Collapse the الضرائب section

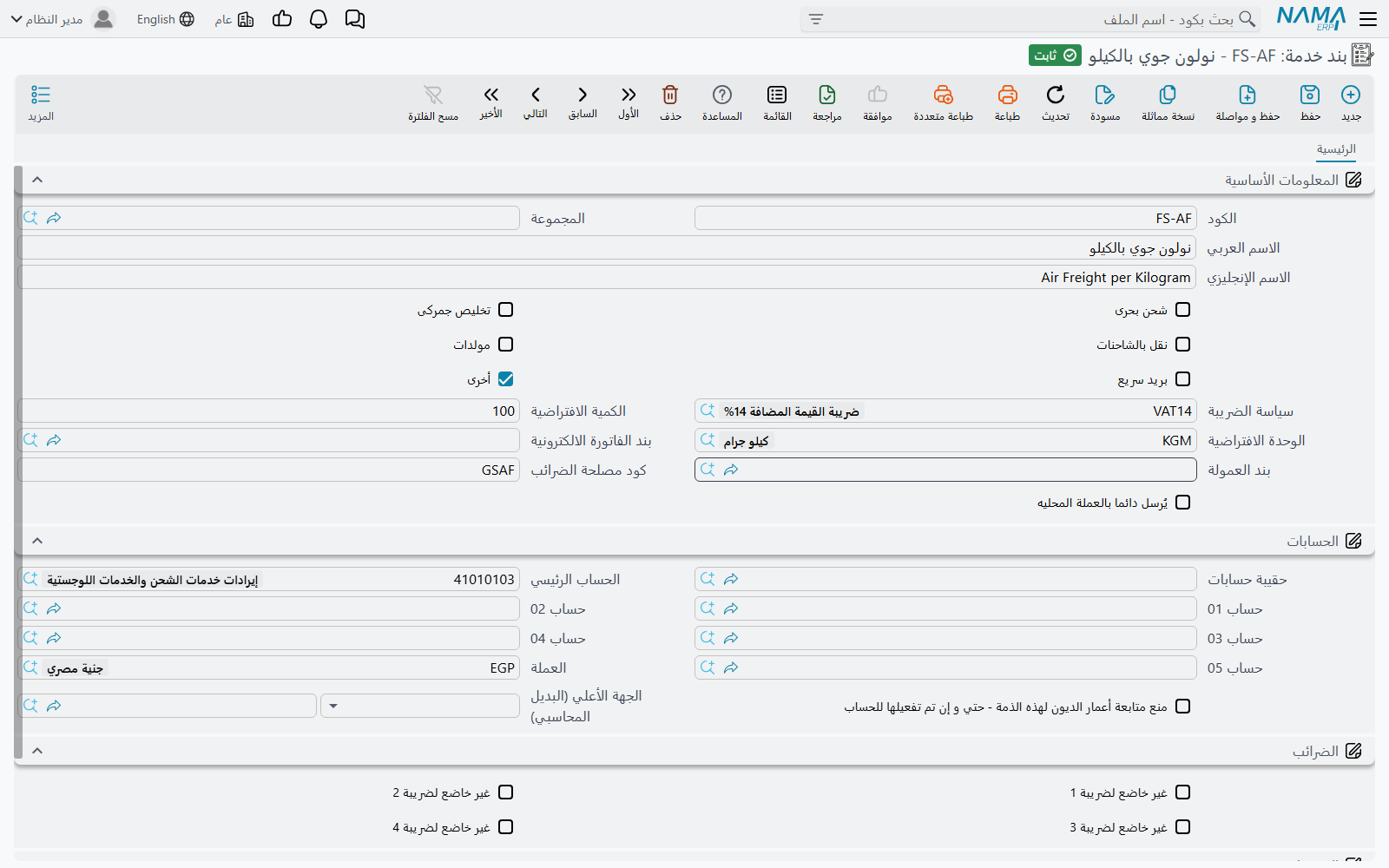[37, 751]
